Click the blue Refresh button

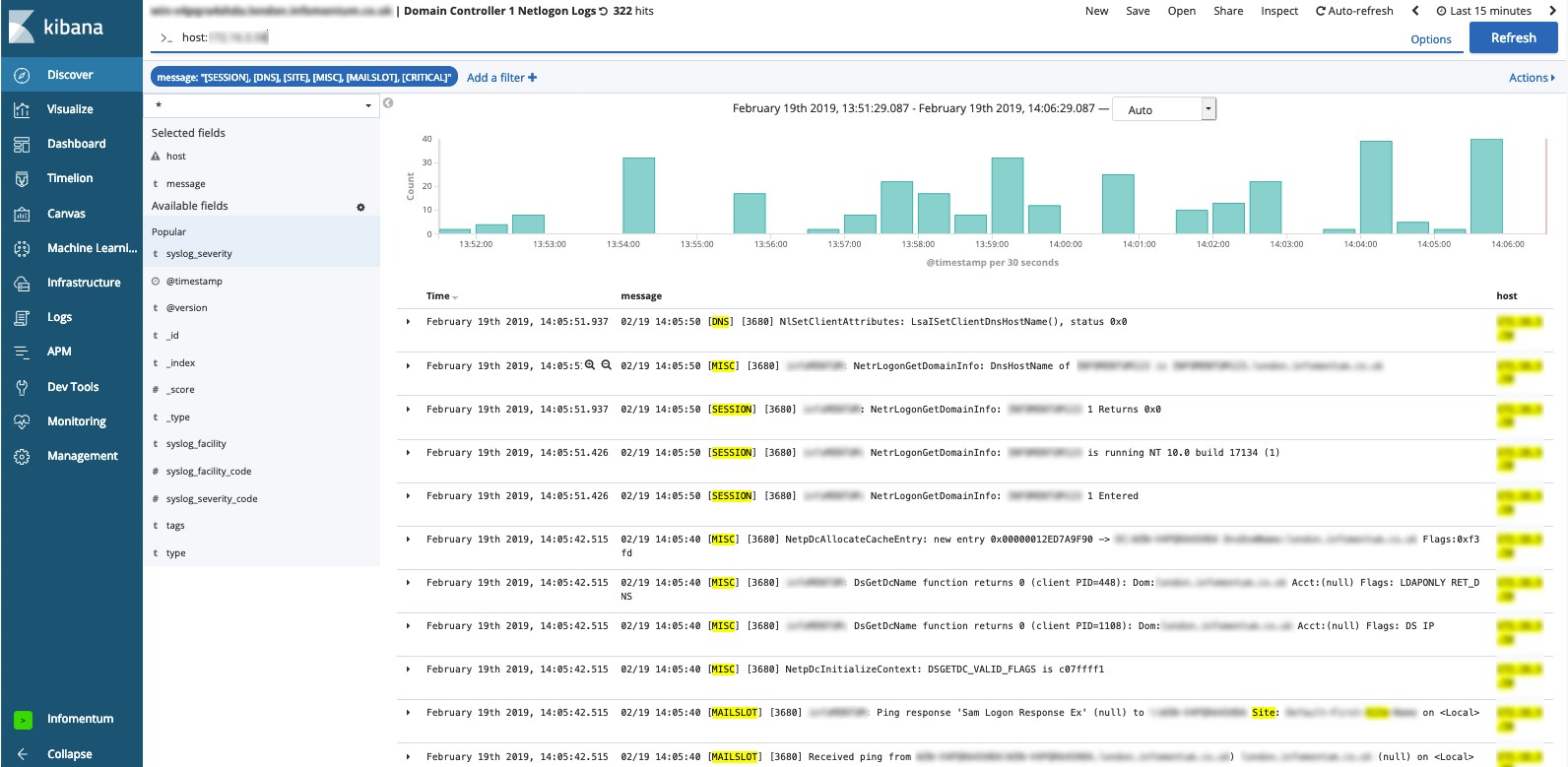(1513, 37)
